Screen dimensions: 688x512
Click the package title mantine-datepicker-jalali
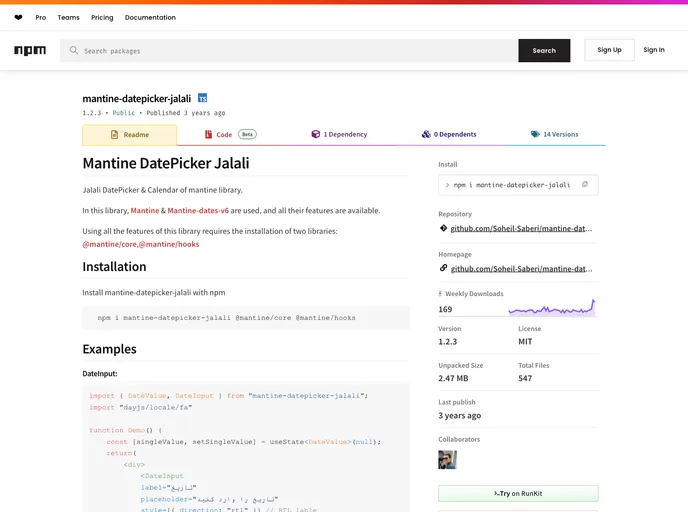point(136,98)
